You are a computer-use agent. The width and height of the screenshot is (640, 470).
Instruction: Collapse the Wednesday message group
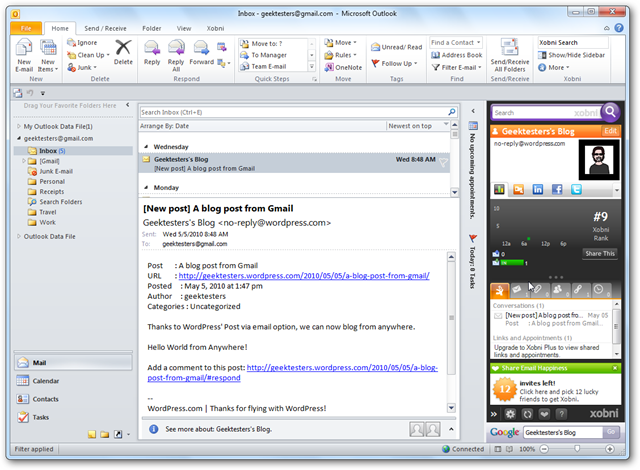point(146,146)
